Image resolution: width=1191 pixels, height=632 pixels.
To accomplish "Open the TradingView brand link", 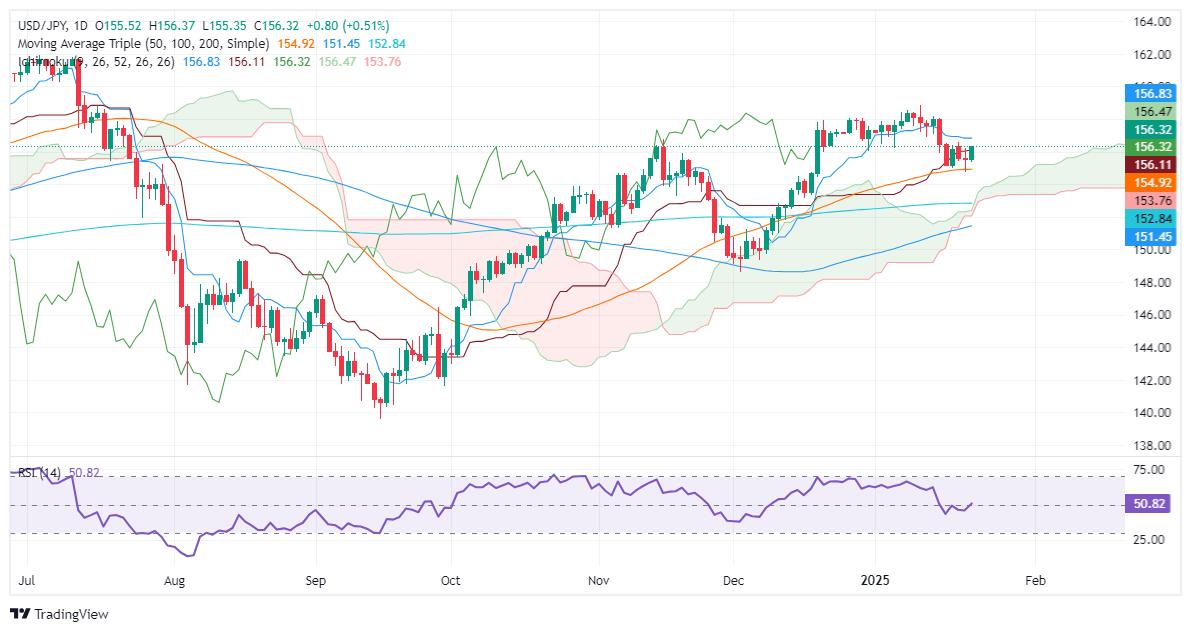I will [59, 614].
